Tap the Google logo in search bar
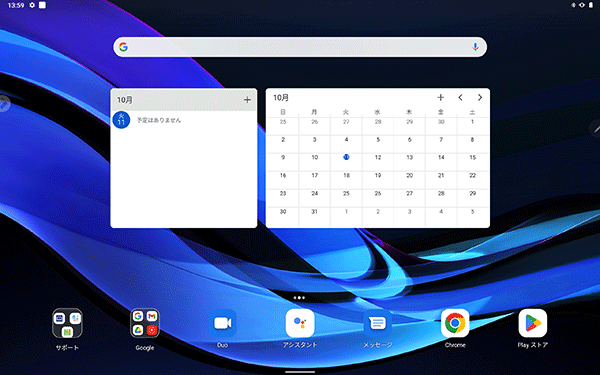 pos(123,47)
